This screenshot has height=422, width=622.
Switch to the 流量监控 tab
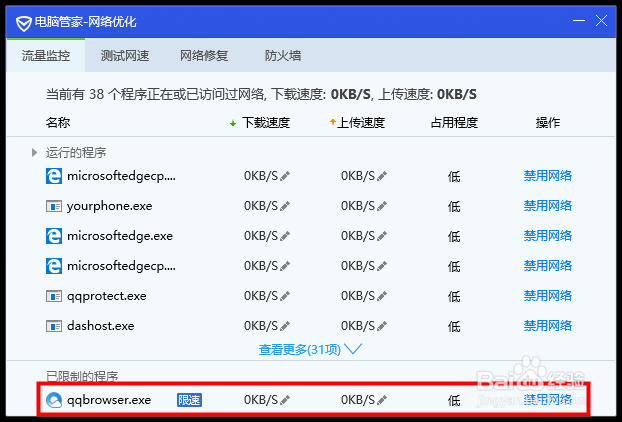point(46,56)
